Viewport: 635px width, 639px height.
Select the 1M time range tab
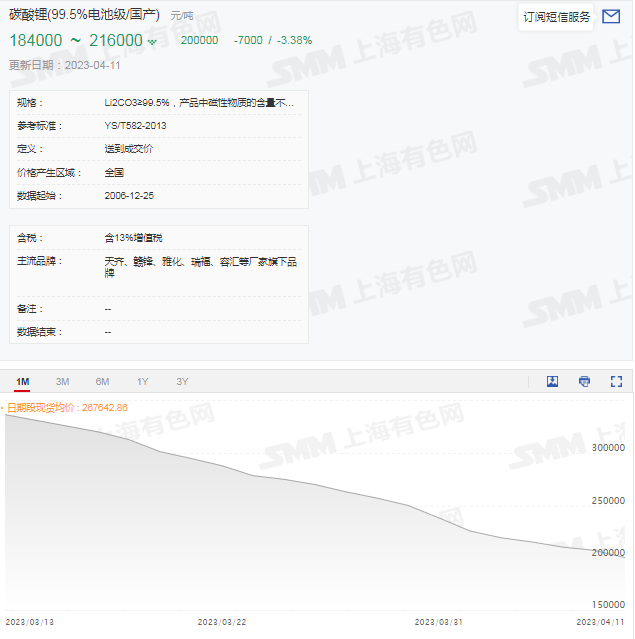pos(22,381)
